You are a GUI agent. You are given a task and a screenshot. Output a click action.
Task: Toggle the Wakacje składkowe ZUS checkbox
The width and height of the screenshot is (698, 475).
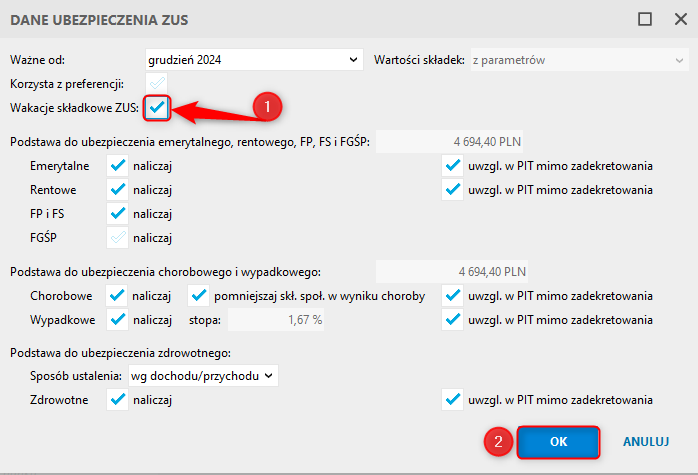point(157,108)
